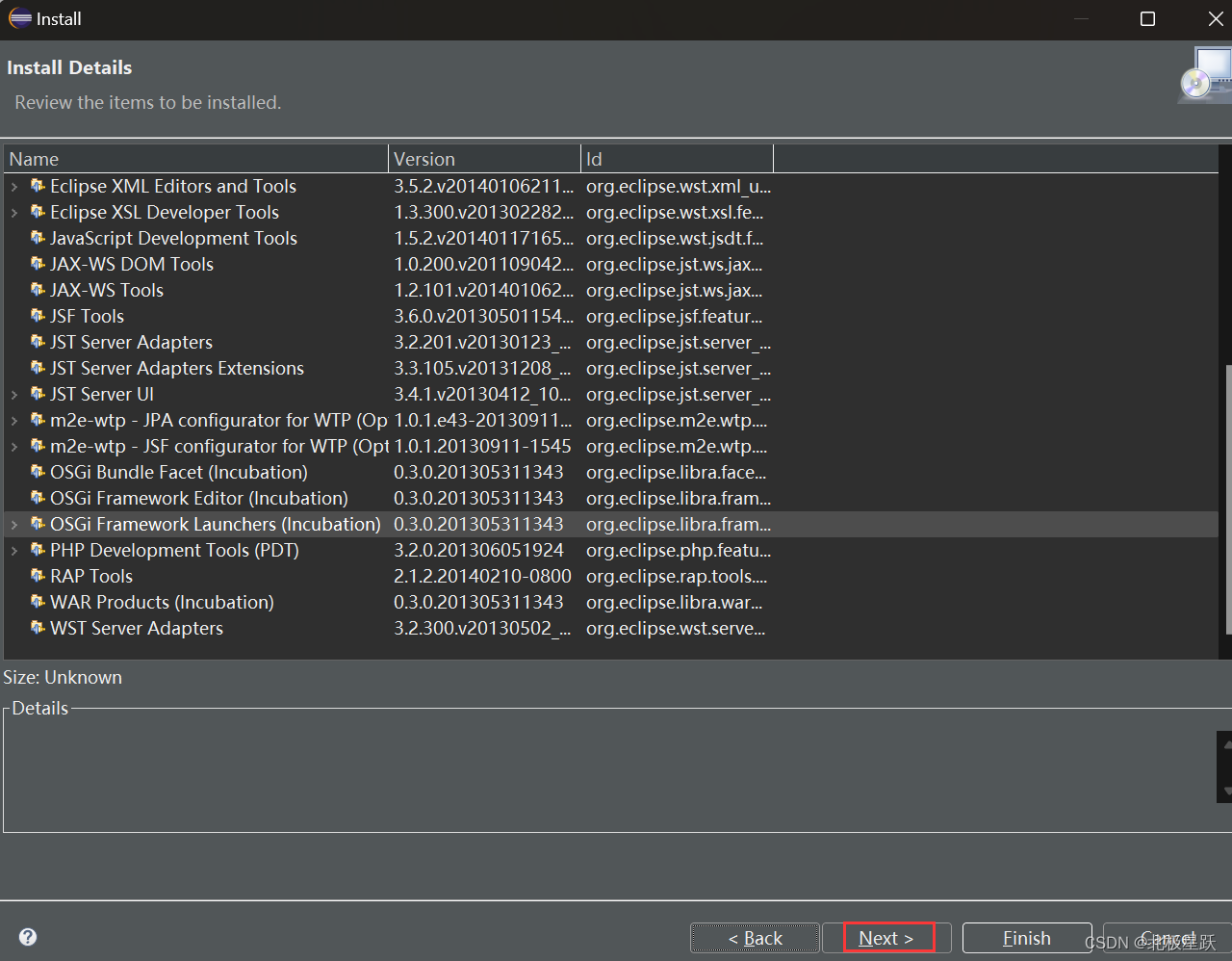Image resolution: width=1232 pixels, height=961 pixels.
Task: Click version 3.2.0.201306051924 cell
Action: click(x=478, y=550)
